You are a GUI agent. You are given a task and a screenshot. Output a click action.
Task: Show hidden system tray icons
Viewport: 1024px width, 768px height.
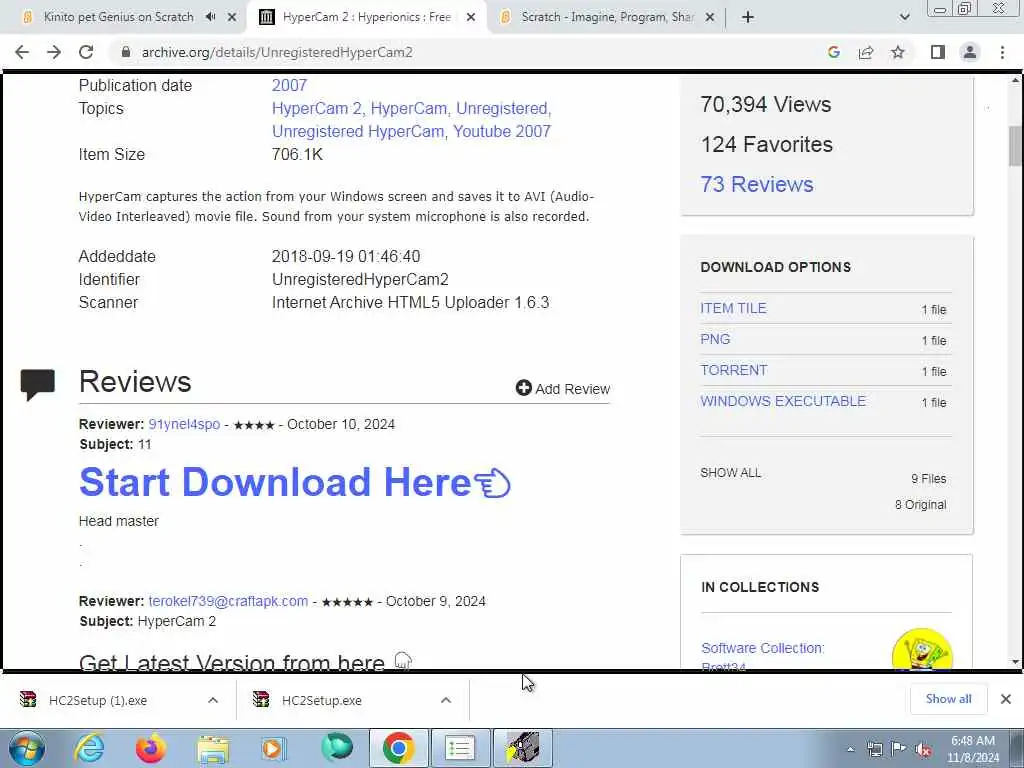pyautogui.click(x=850, y=750)
